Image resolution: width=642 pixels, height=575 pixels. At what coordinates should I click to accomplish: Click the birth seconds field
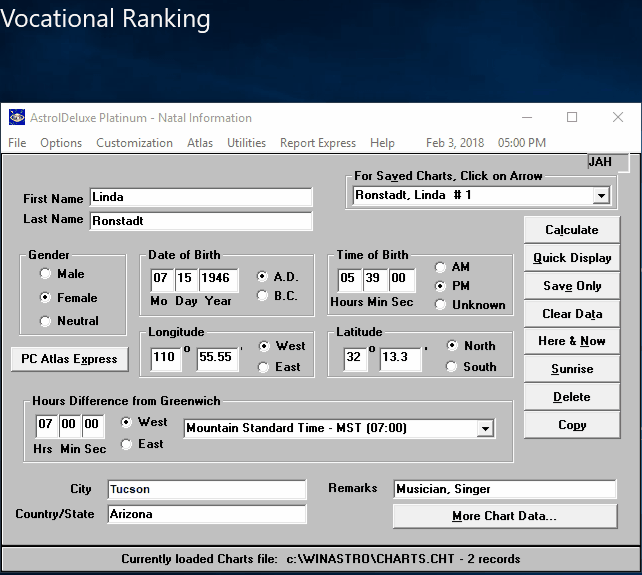coord(401,280)
